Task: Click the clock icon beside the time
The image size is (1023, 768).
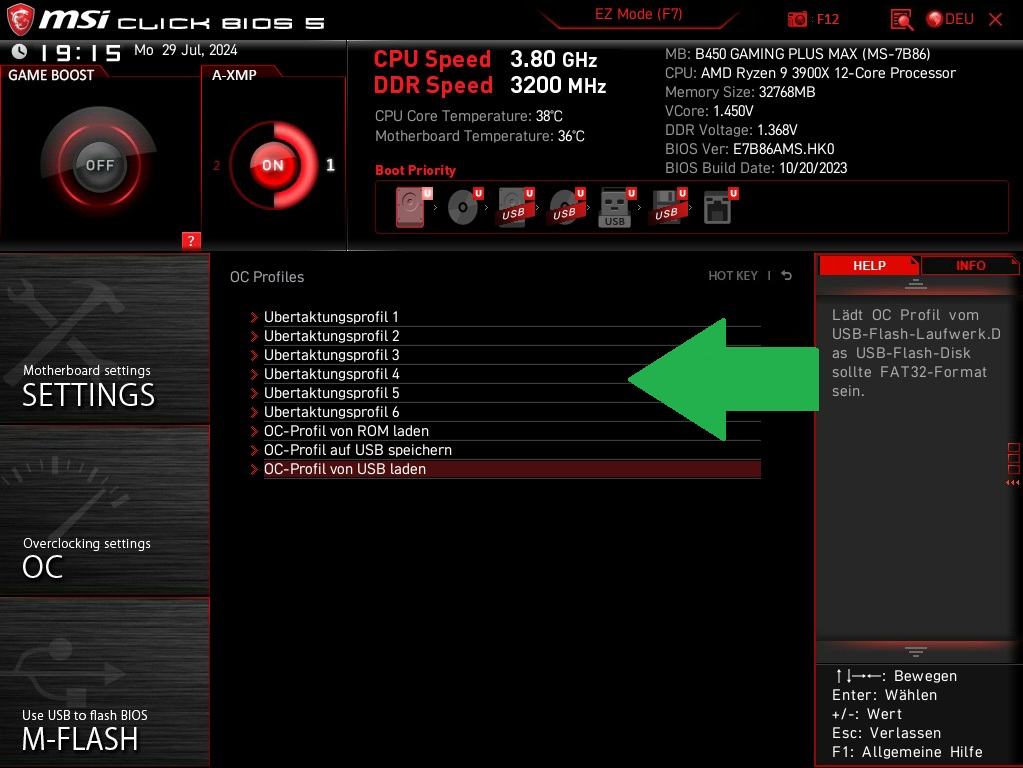Action: click(20, 52)
